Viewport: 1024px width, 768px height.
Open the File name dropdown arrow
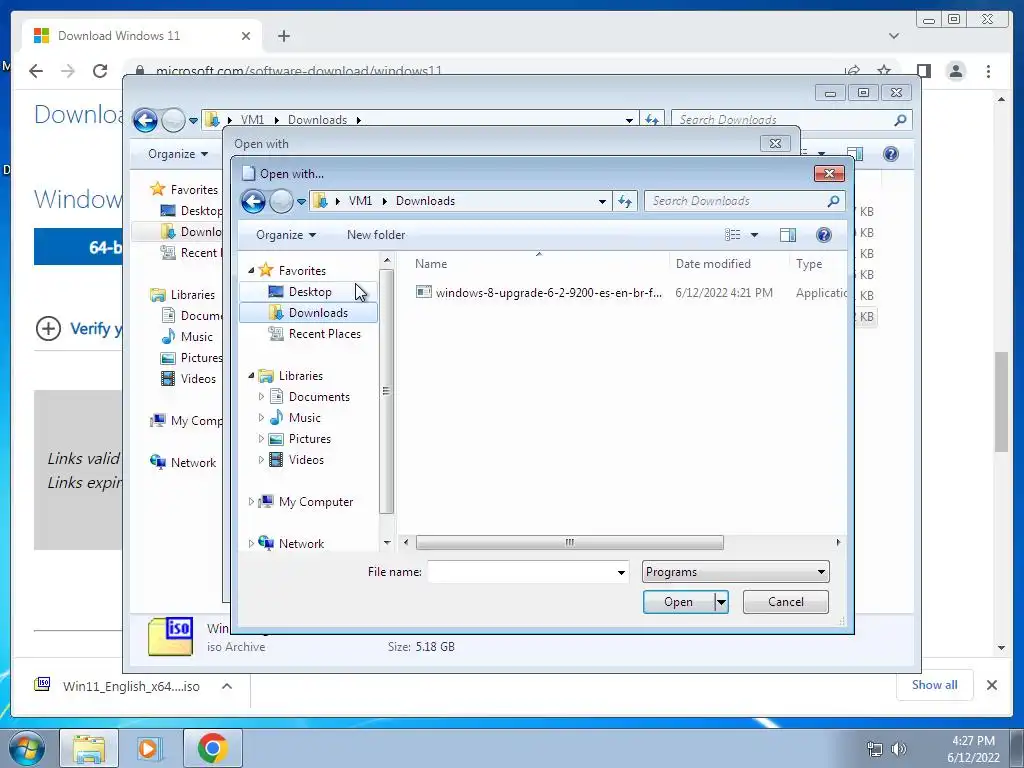coord(621,573)
